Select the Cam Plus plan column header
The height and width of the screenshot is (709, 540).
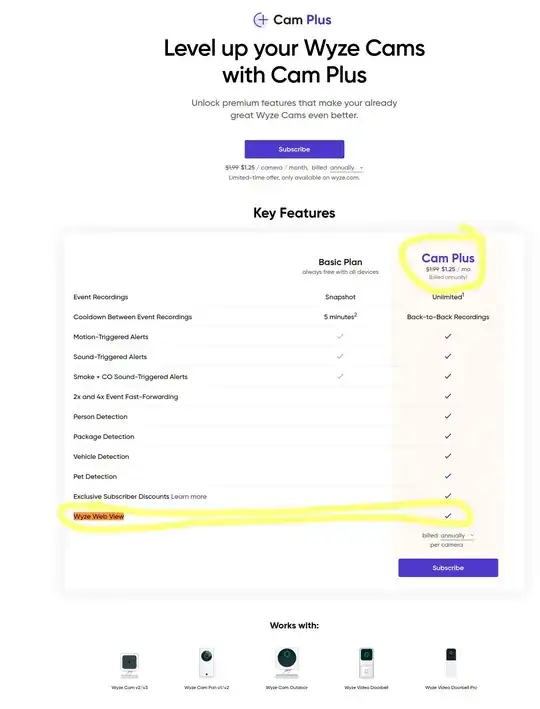448,258
